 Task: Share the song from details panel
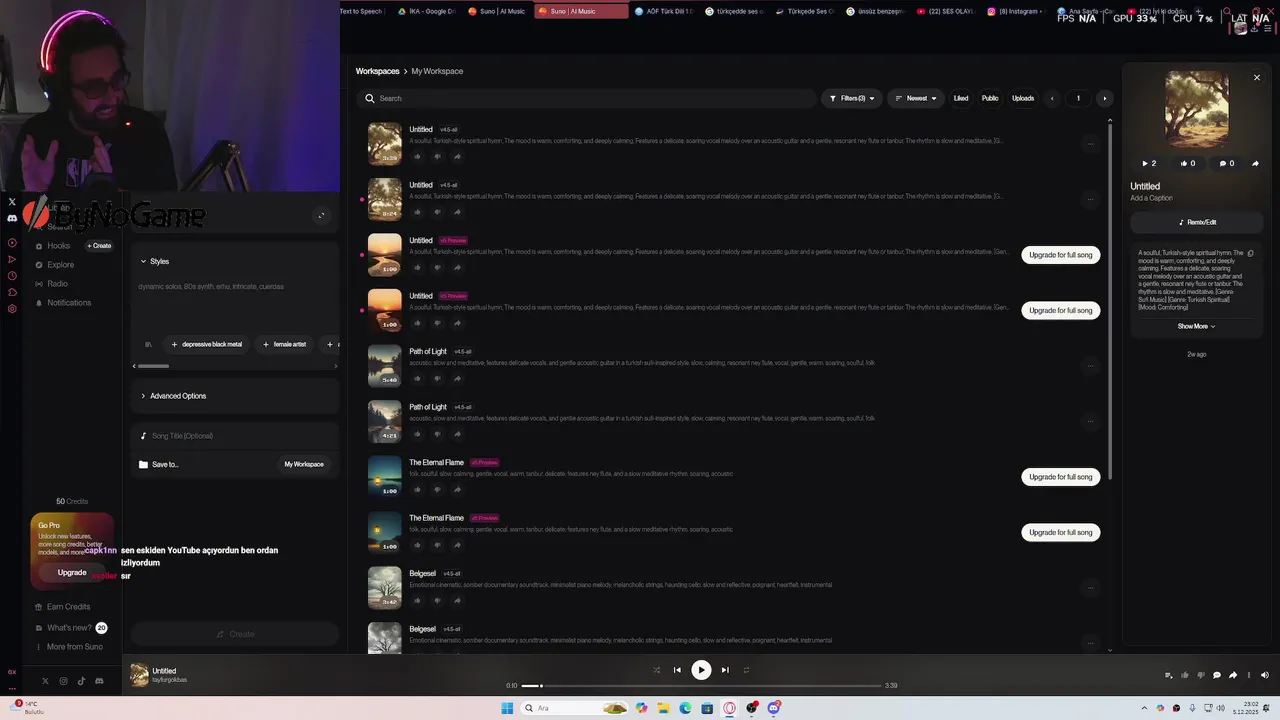tap(1255, 163)
